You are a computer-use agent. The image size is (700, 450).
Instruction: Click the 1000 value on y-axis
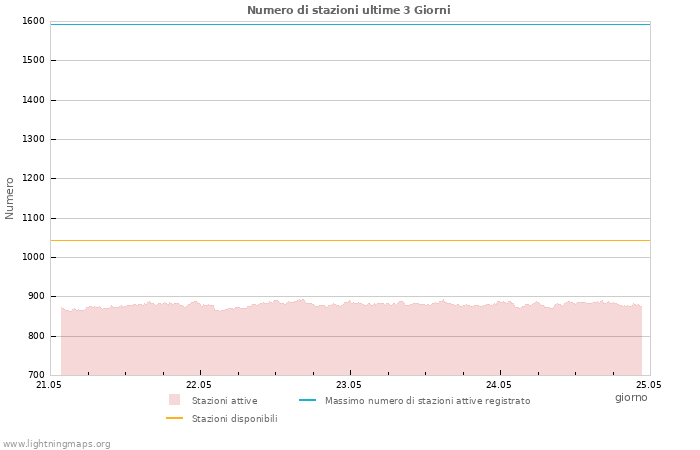tap(33, 257)
